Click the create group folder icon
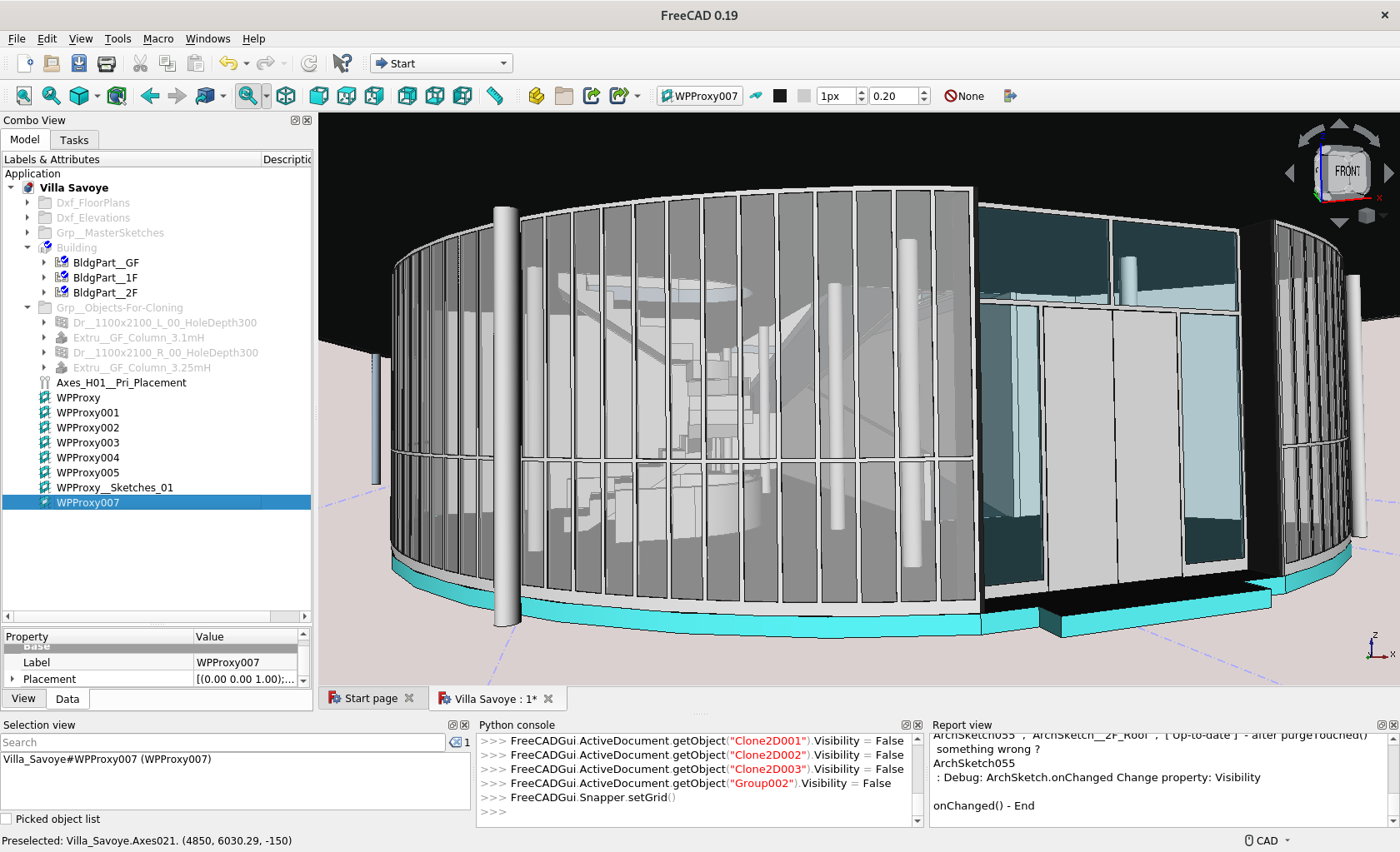 (x=564, y=96)
